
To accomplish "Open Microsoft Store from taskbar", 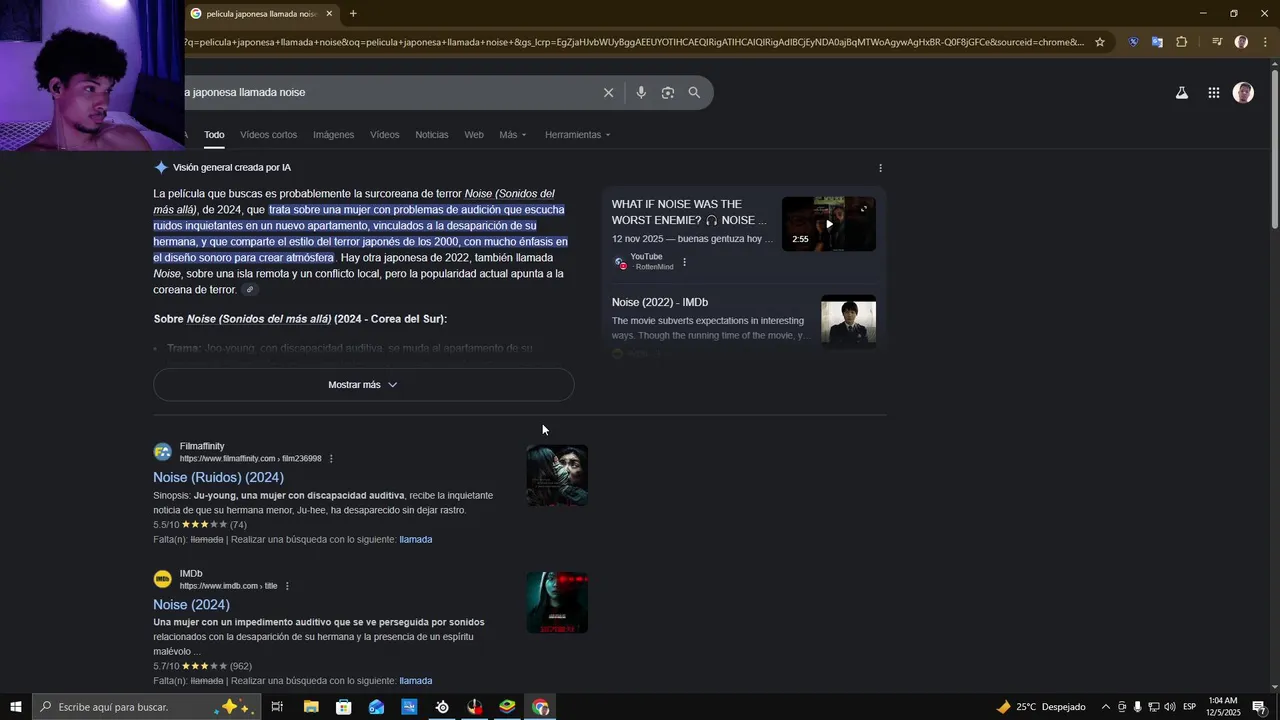I will pos(344,707).
